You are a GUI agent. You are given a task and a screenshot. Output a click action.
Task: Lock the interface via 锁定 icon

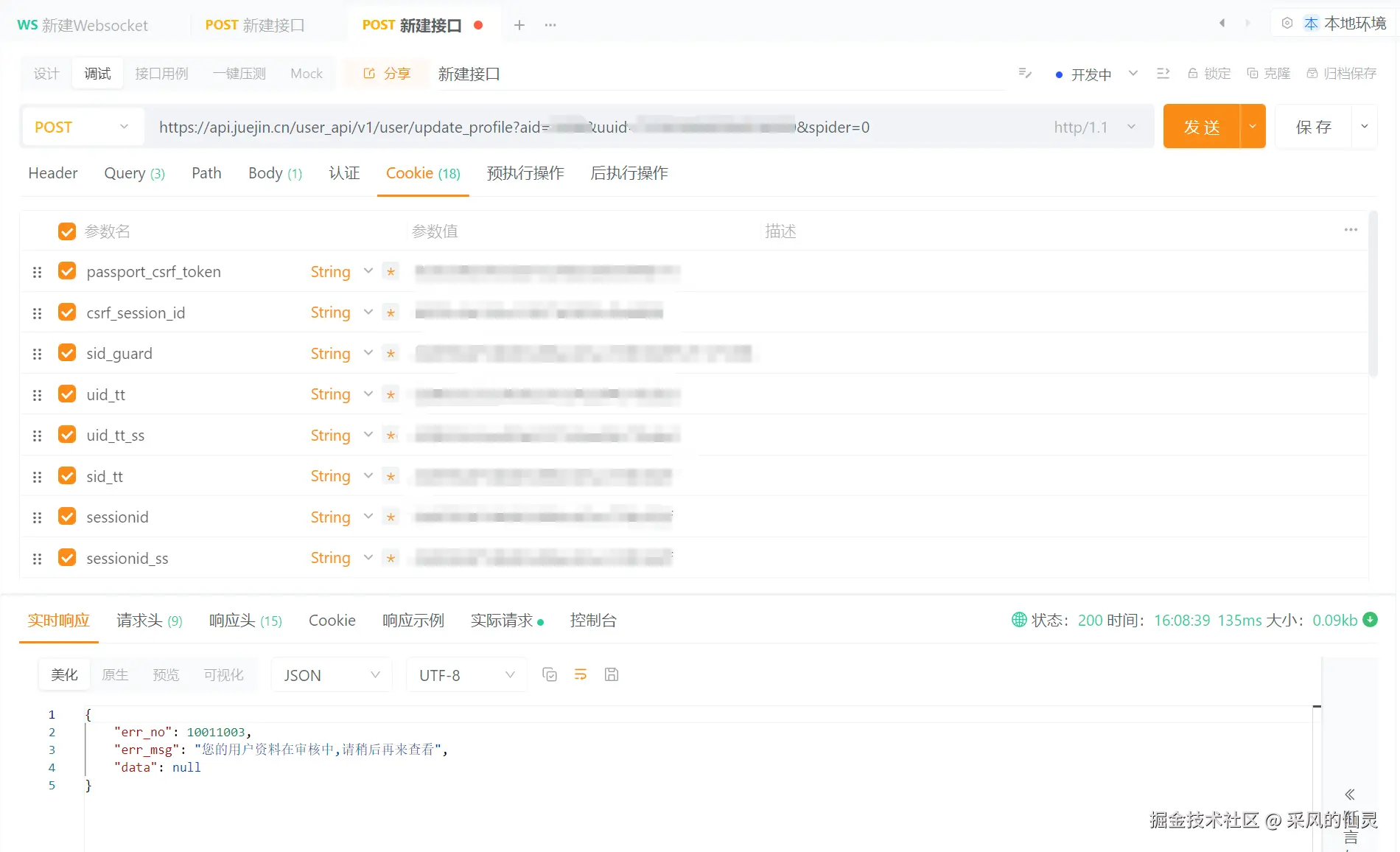click(1193, 73)
